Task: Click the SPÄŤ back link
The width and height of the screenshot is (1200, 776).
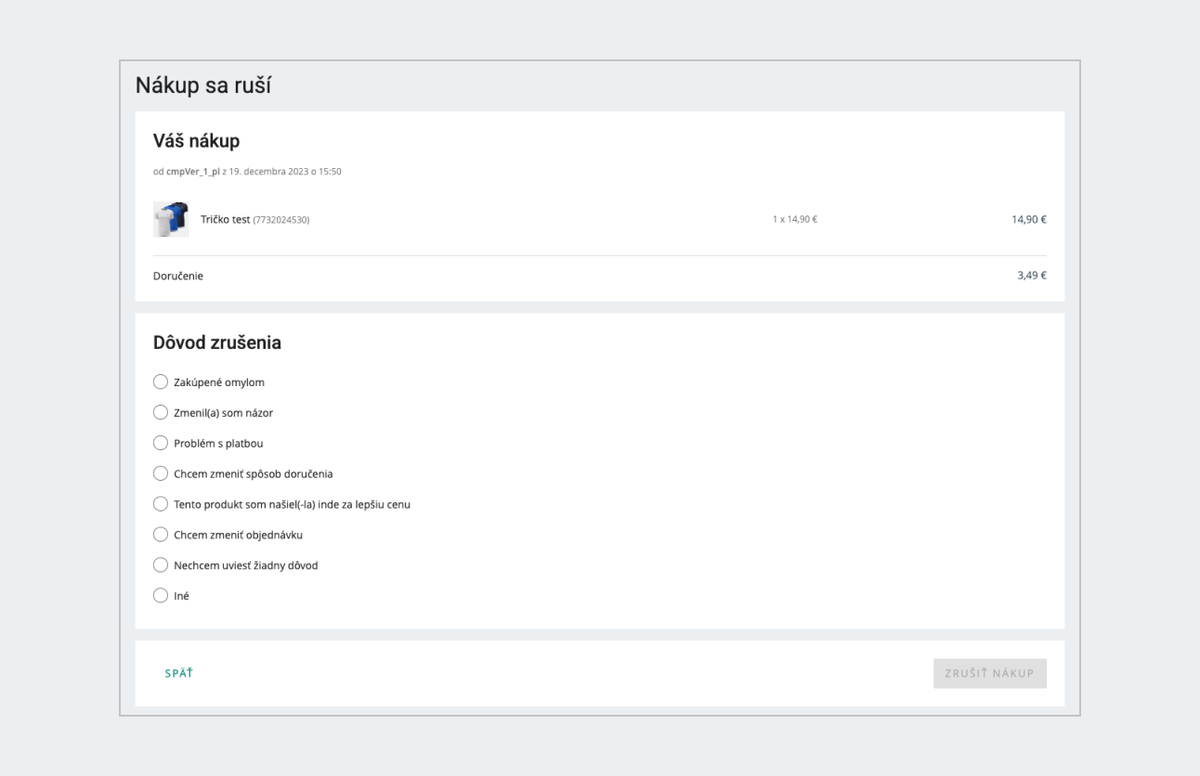Action: click(x=179, y=673)
